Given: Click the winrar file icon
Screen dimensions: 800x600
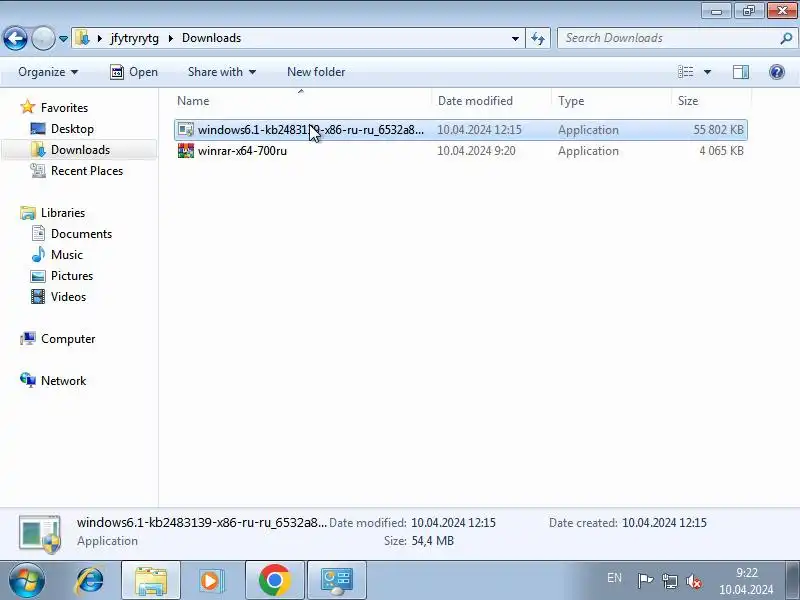Looking at the screenshot, I should 186,151.
